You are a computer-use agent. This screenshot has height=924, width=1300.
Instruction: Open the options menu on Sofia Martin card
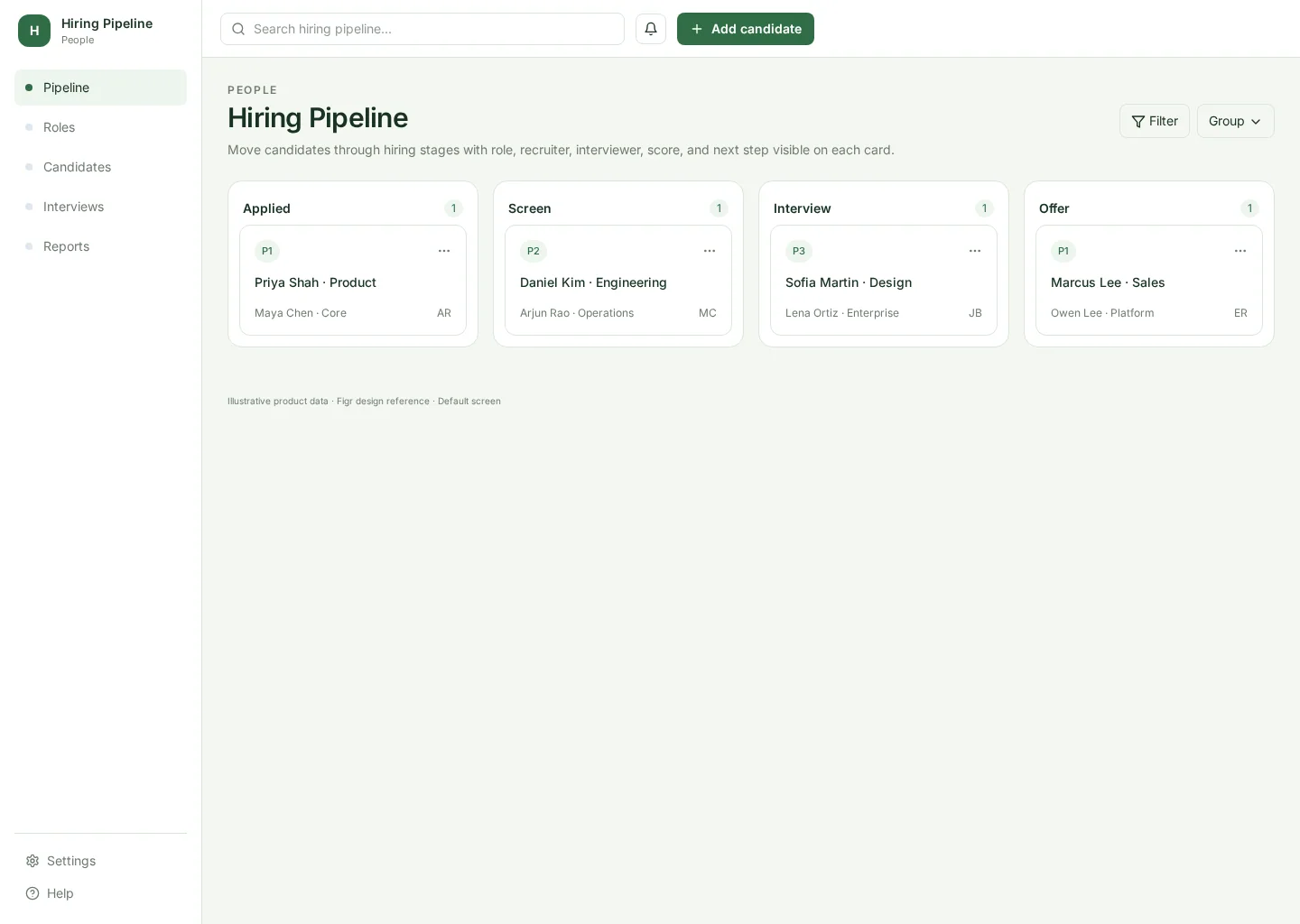(x=975, y=251)
